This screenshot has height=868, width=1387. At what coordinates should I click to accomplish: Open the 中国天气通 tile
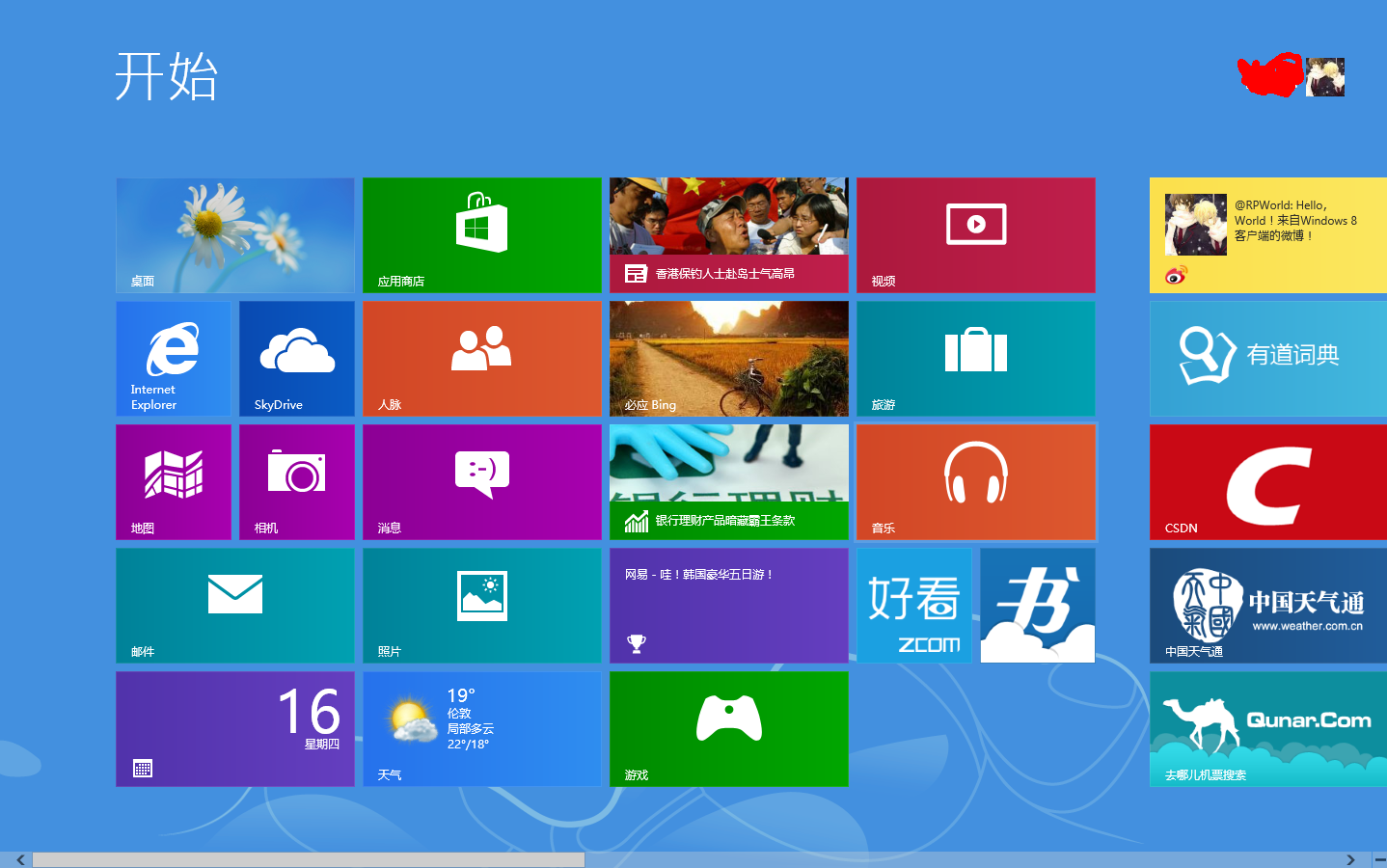coord(1268,606)
